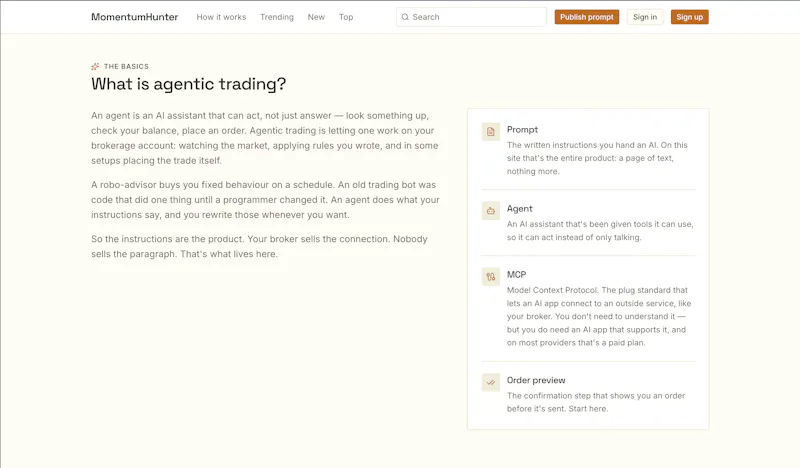Focus the Search input field

click(471, 17)
